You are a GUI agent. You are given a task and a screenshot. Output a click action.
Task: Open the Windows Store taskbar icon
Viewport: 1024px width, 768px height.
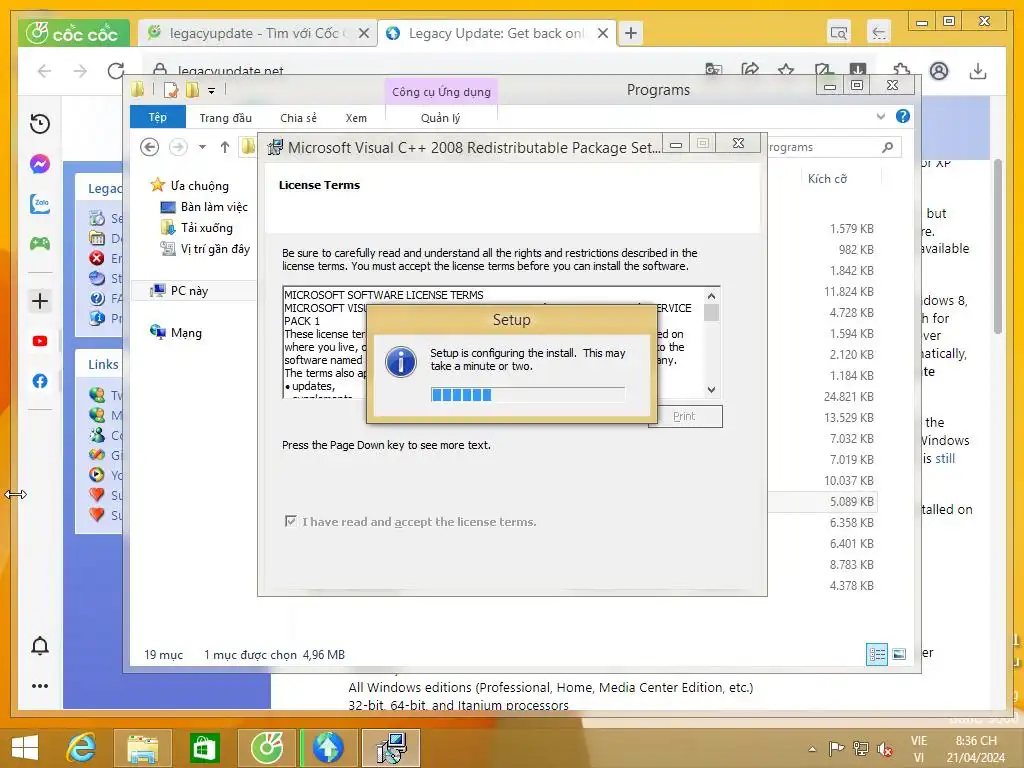(x=204, y=748)
